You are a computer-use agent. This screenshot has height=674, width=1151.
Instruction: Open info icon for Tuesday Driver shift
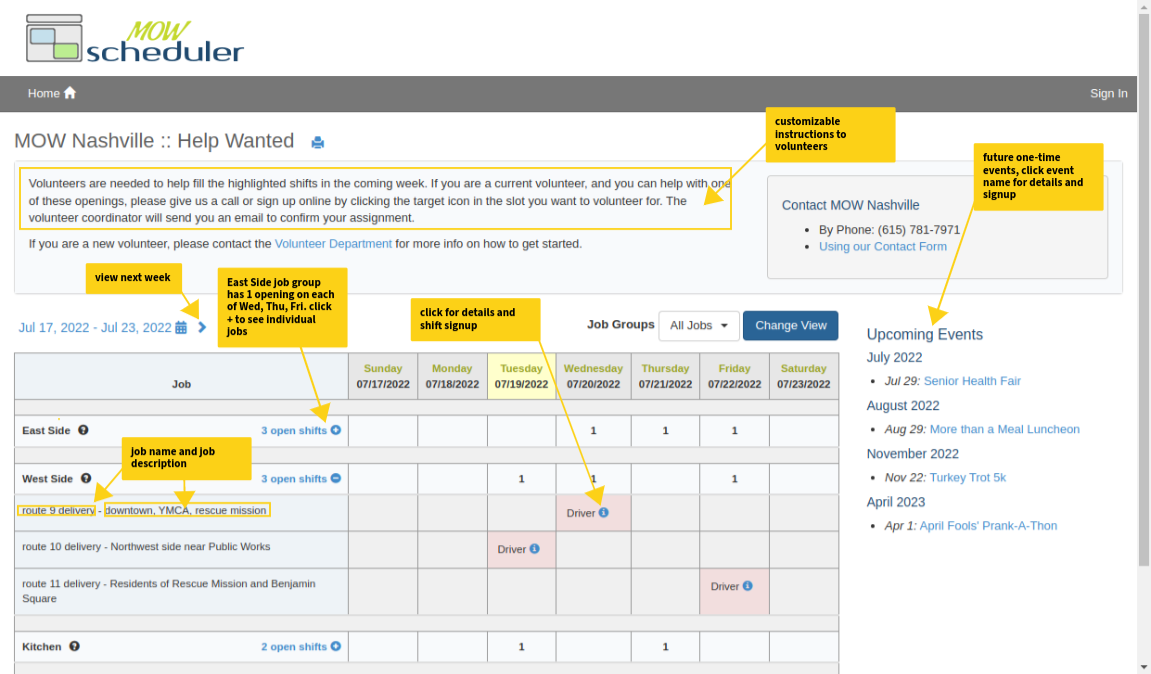pyautogui.click(x=534, y=548)
